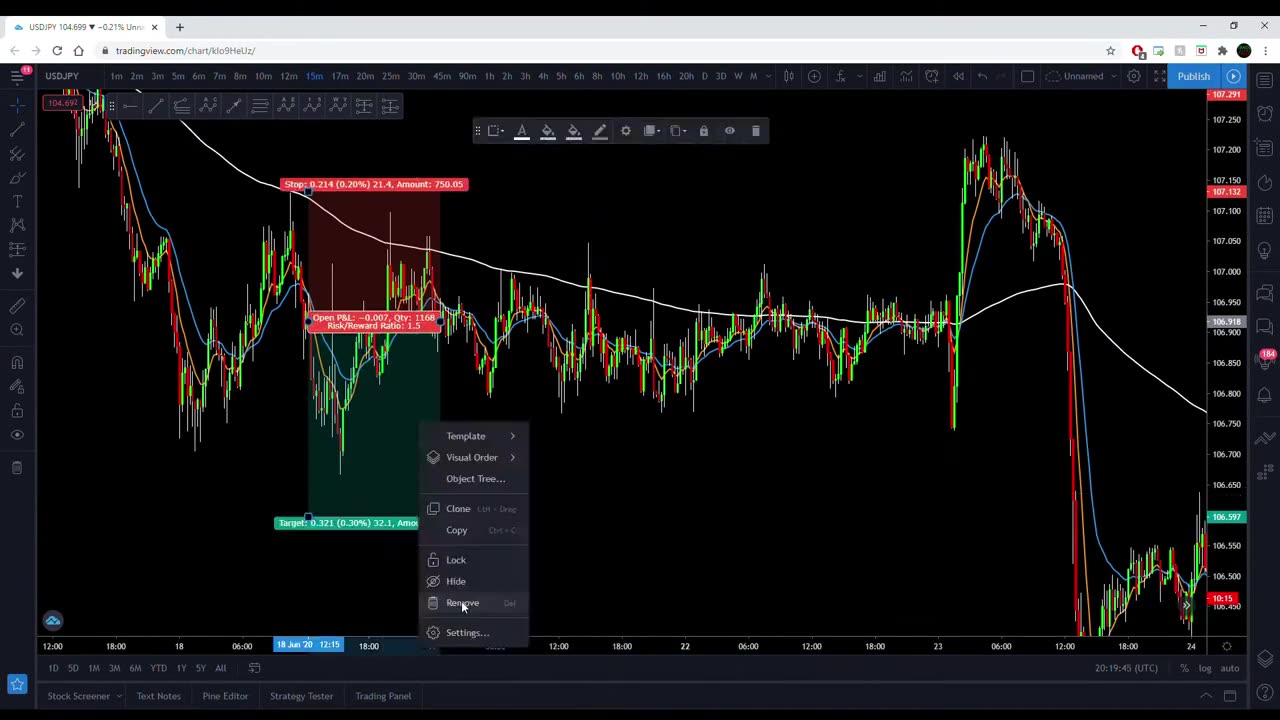Image resolution: width=1280 pixels, height=720 pixels.
Task: Toggle hide all drawings eye icon
Action: (x=17, y=436)
